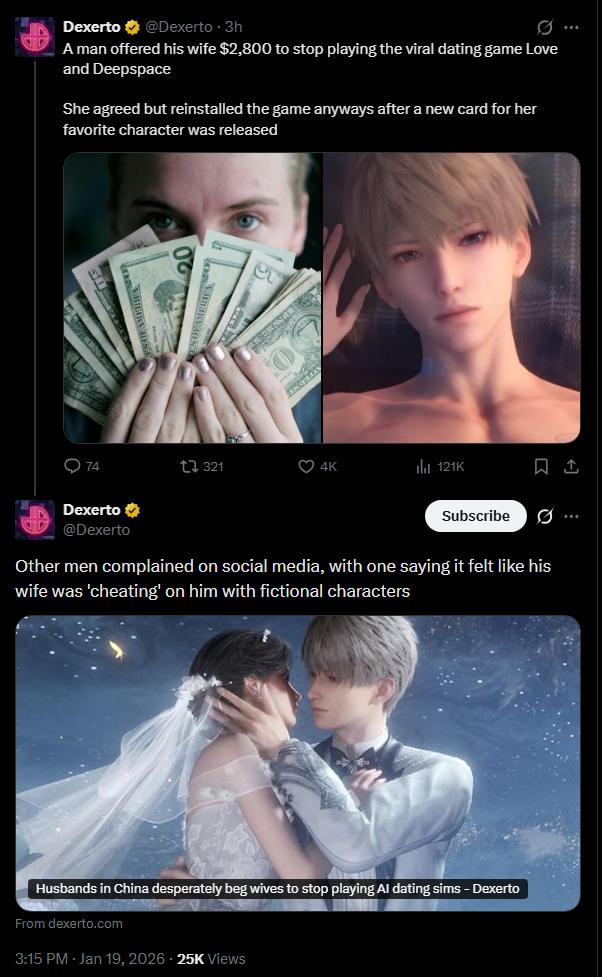This screenshot has width=602, height=977.
Task: Open Dexerto avatar on the second tweet
Action: click(x=35, y=519)
